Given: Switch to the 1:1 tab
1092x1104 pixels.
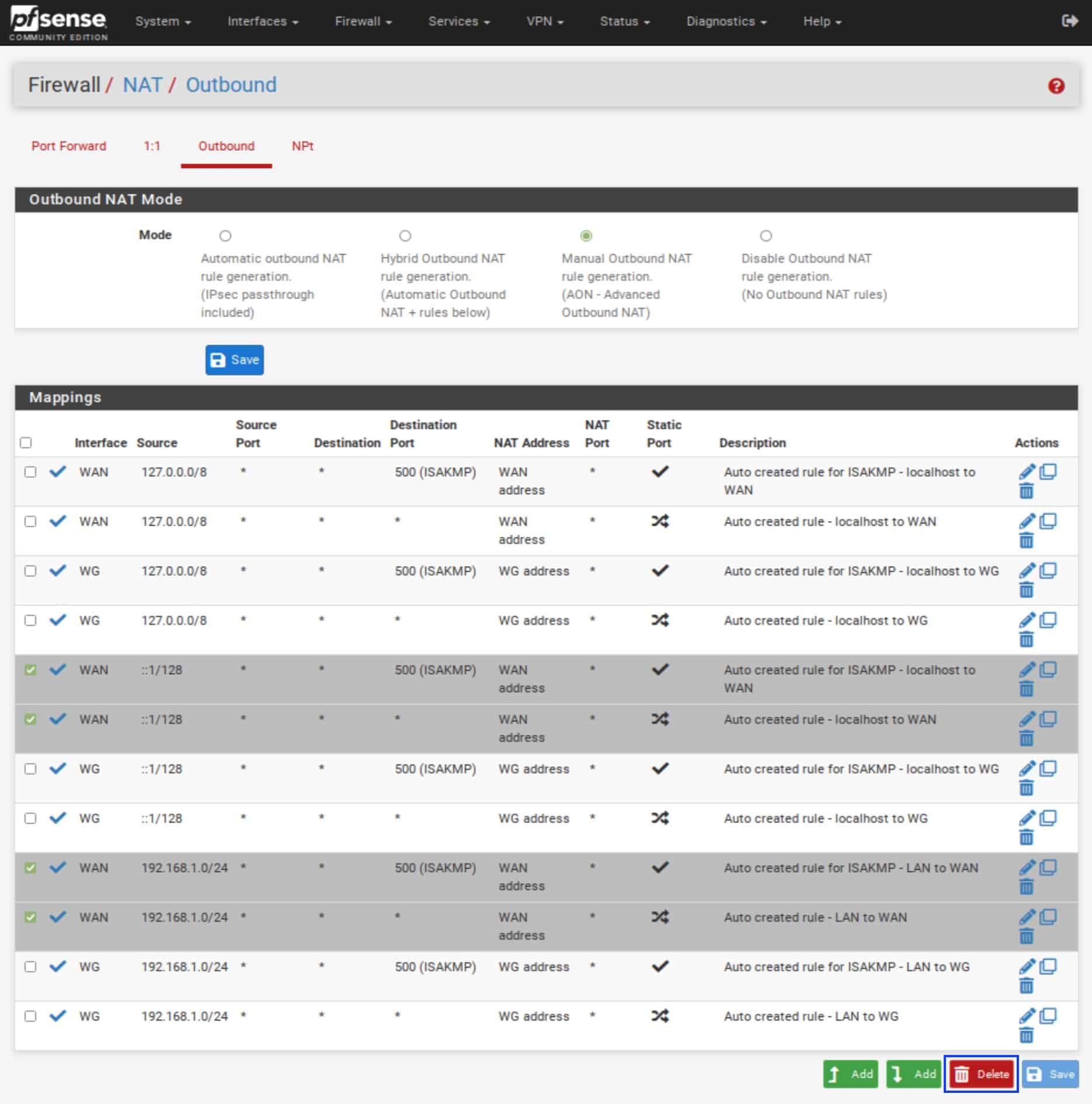Looking at the screenshot, I should [152, 146].
